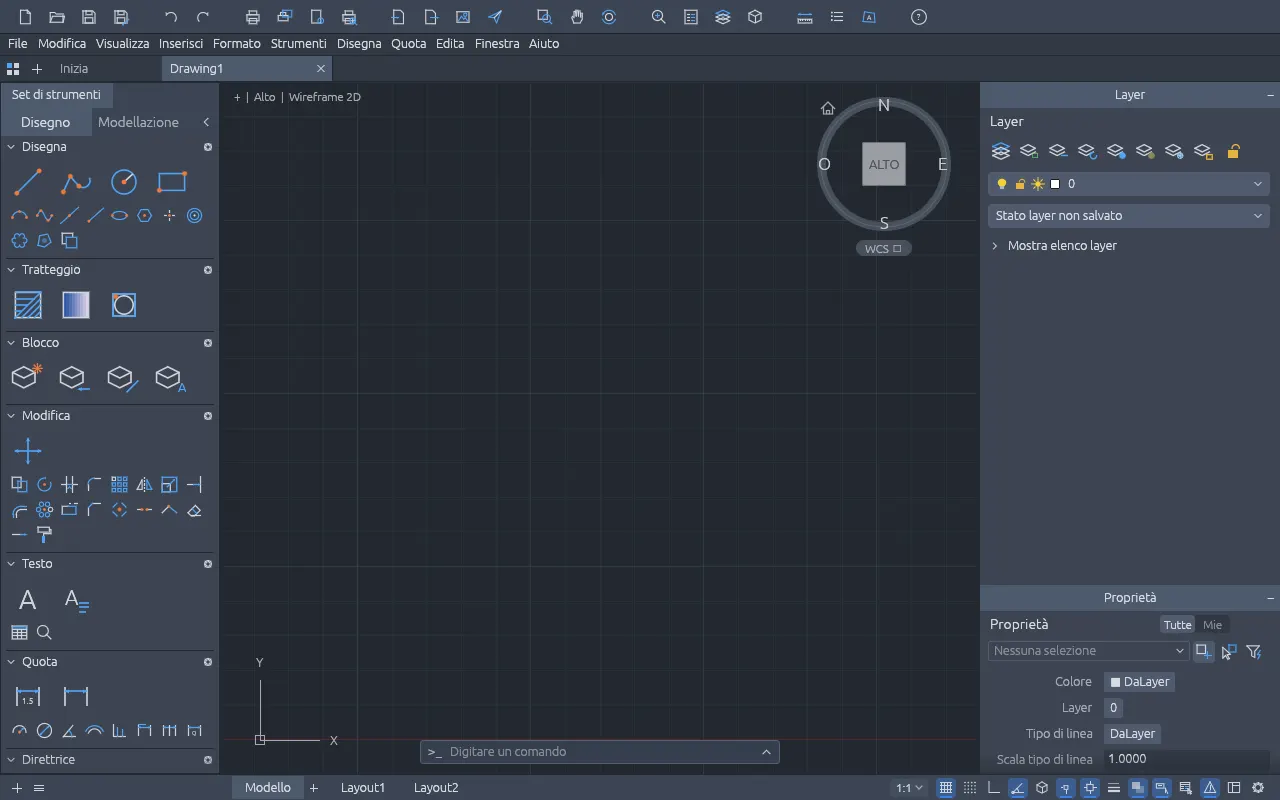Open the Visualizza menu

[x=122, y=44]
